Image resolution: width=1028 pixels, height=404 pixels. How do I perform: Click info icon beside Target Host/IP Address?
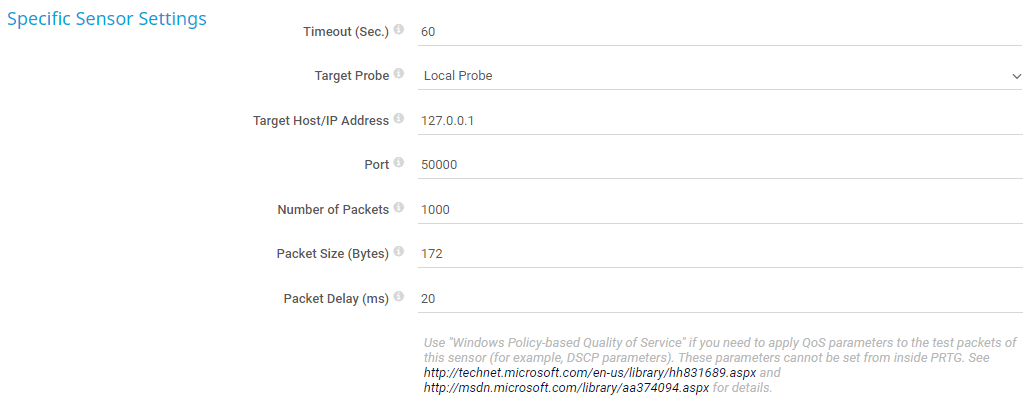399,119
